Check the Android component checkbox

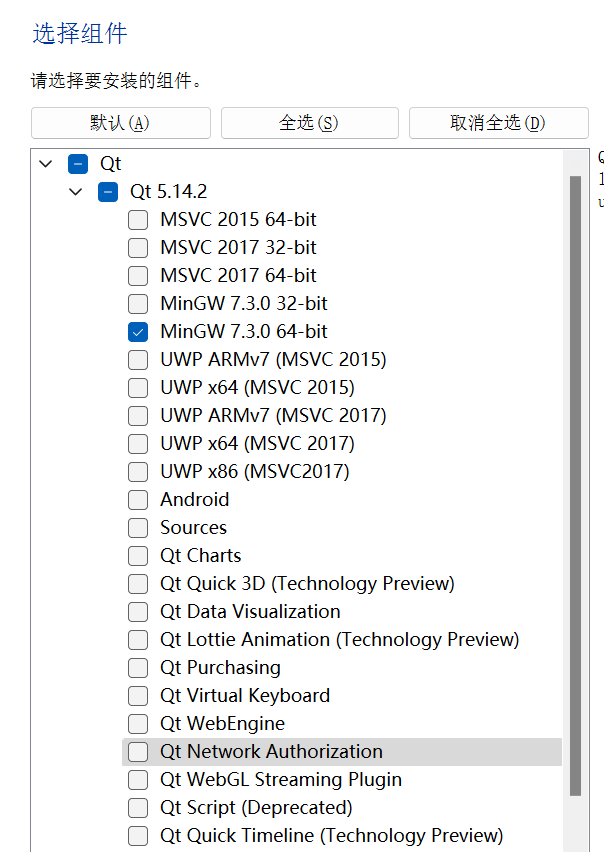138,500
